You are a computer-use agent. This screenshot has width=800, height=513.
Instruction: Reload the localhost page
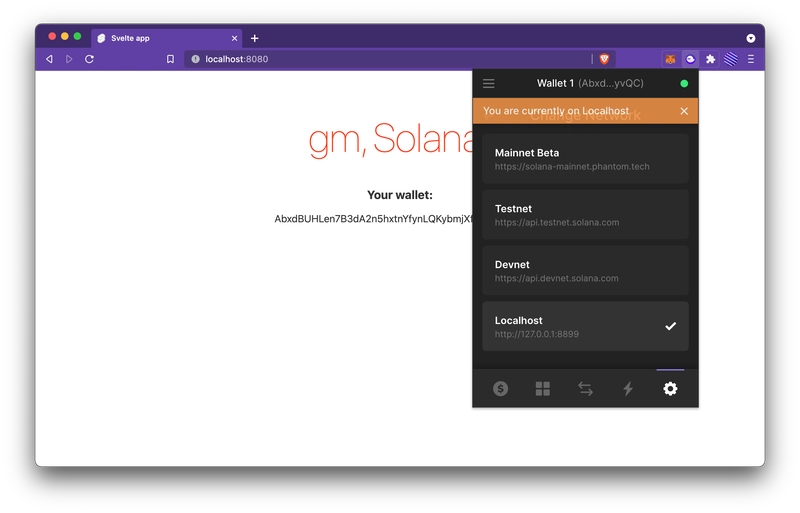[x=89, y=59]
